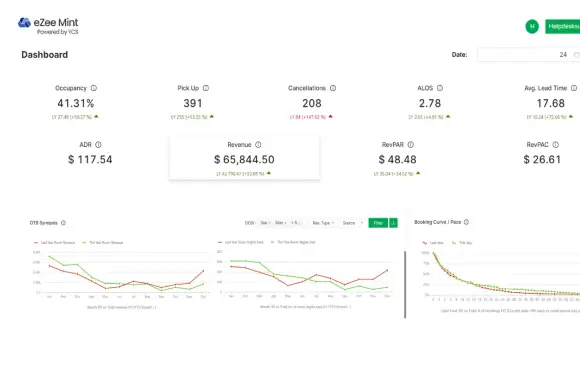Show info for RevPAC metric

556,145
